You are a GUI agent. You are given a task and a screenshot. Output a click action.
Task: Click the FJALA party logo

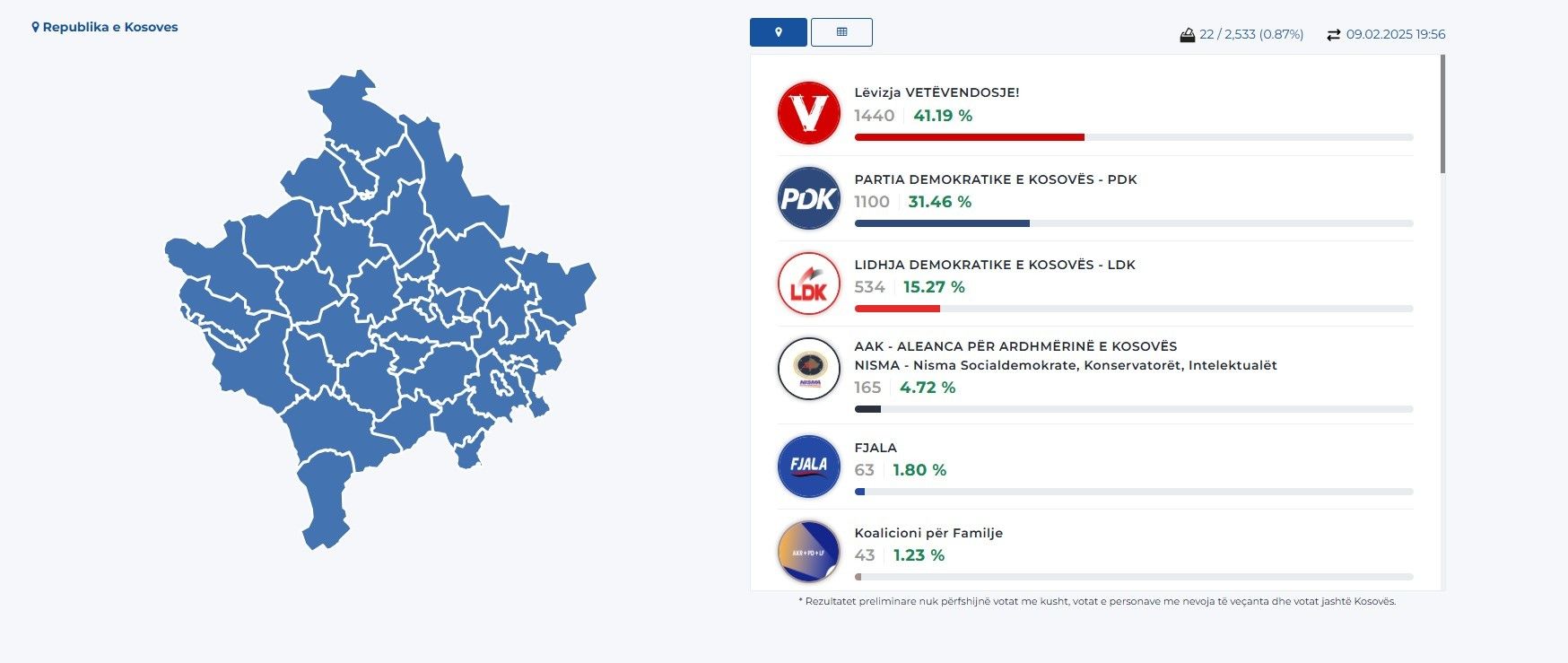[808, 466]
